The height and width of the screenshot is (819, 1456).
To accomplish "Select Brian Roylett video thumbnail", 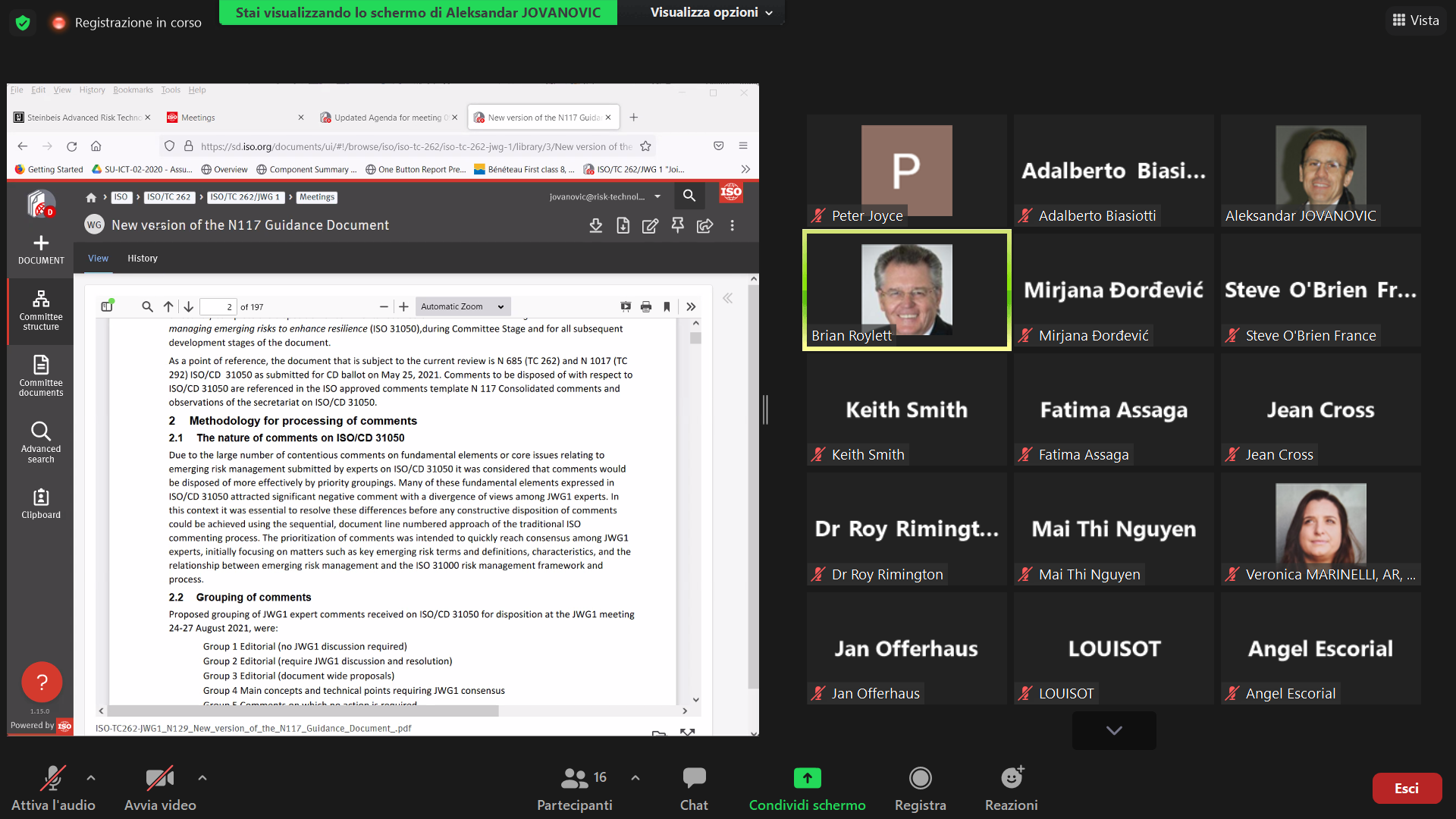I will click(906, 290).
